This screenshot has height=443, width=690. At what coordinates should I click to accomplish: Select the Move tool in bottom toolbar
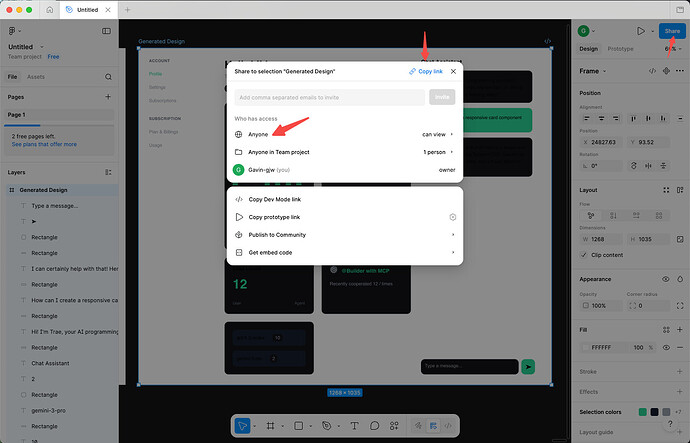click(242, 425)
